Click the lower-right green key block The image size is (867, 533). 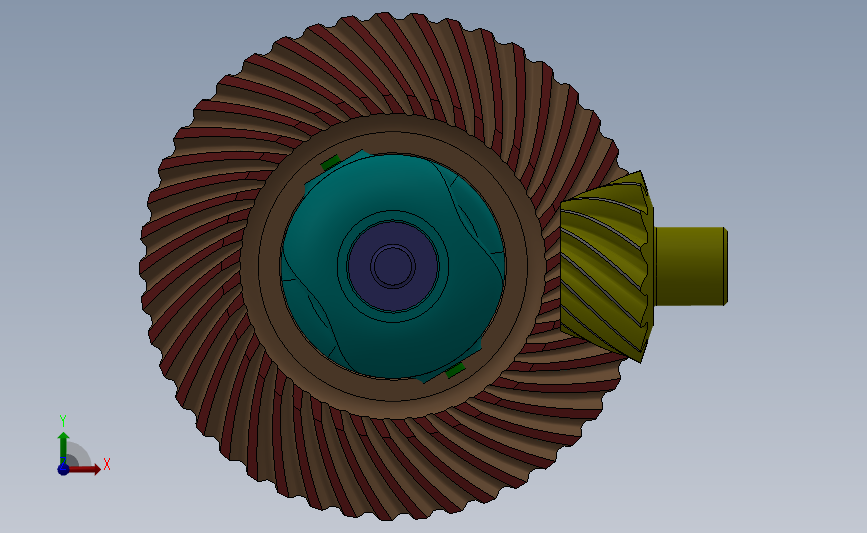point(455,370)
